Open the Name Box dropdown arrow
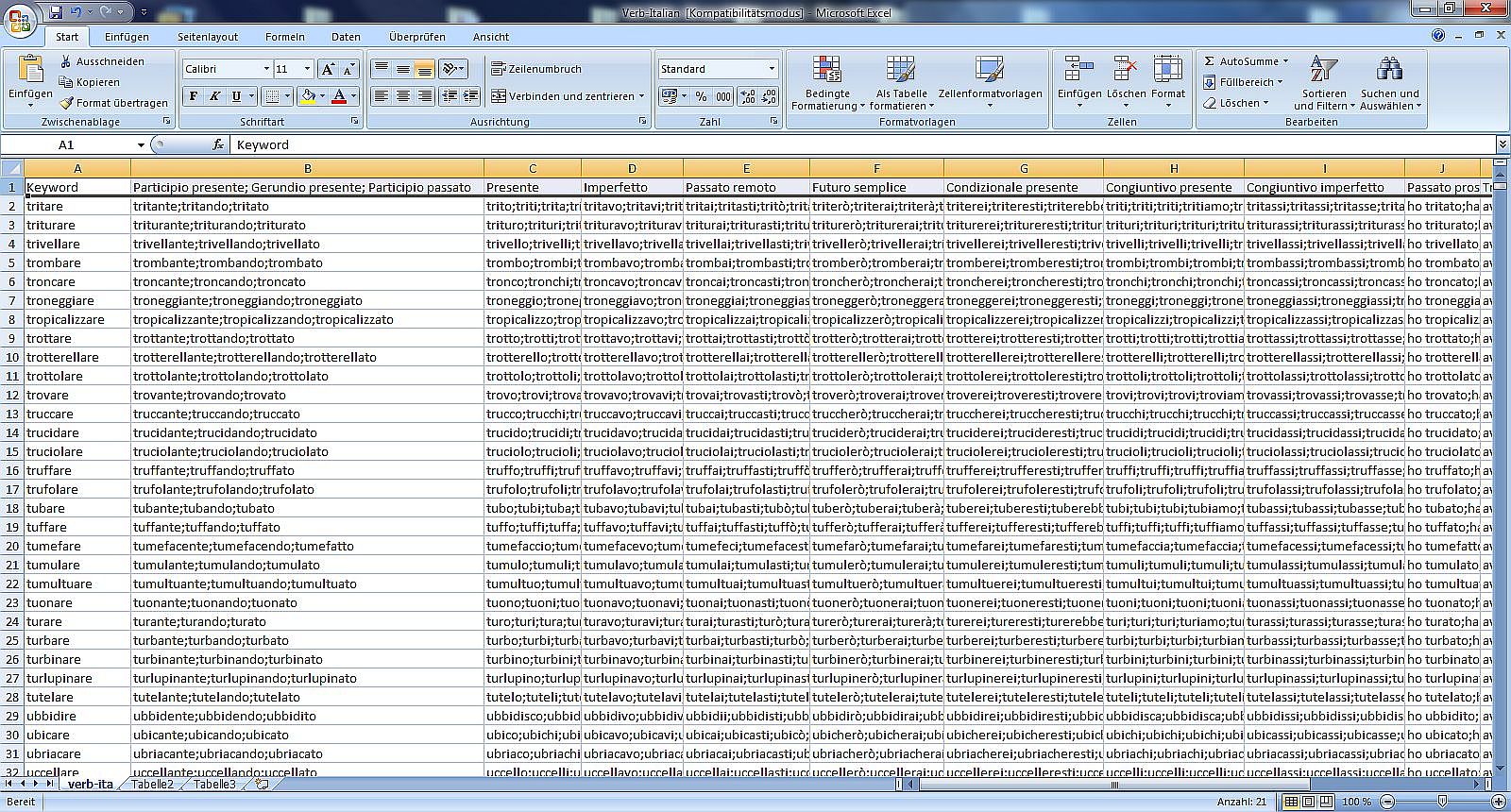Image resolution: width=1511 pixels, height=812 pixels. pos(141,145)
